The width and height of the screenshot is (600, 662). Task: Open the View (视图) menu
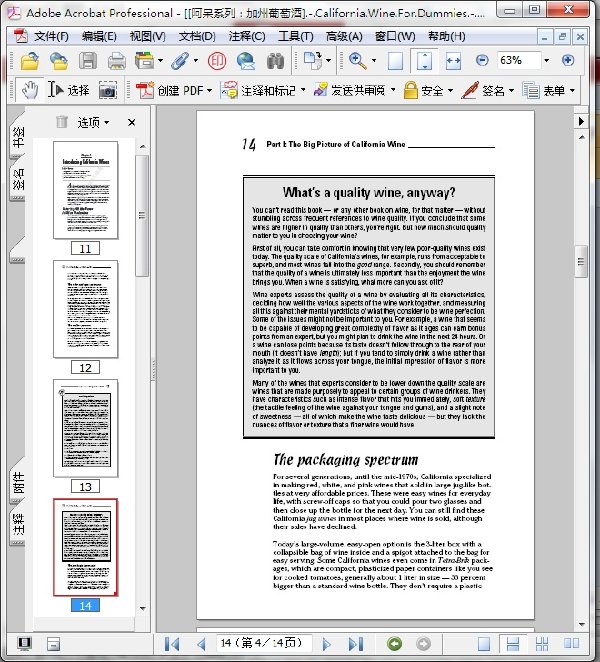tap(147, 37)
